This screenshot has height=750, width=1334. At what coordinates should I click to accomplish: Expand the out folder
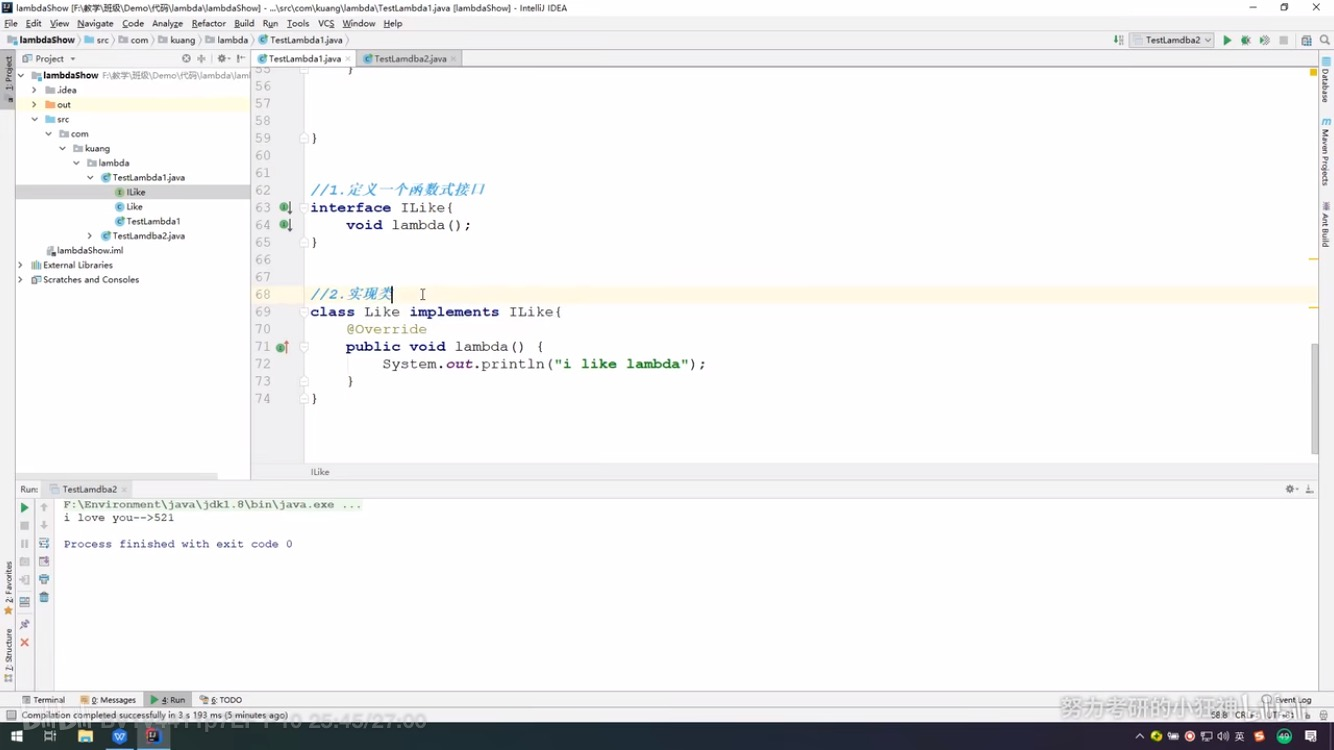click(x=35, y=104)
